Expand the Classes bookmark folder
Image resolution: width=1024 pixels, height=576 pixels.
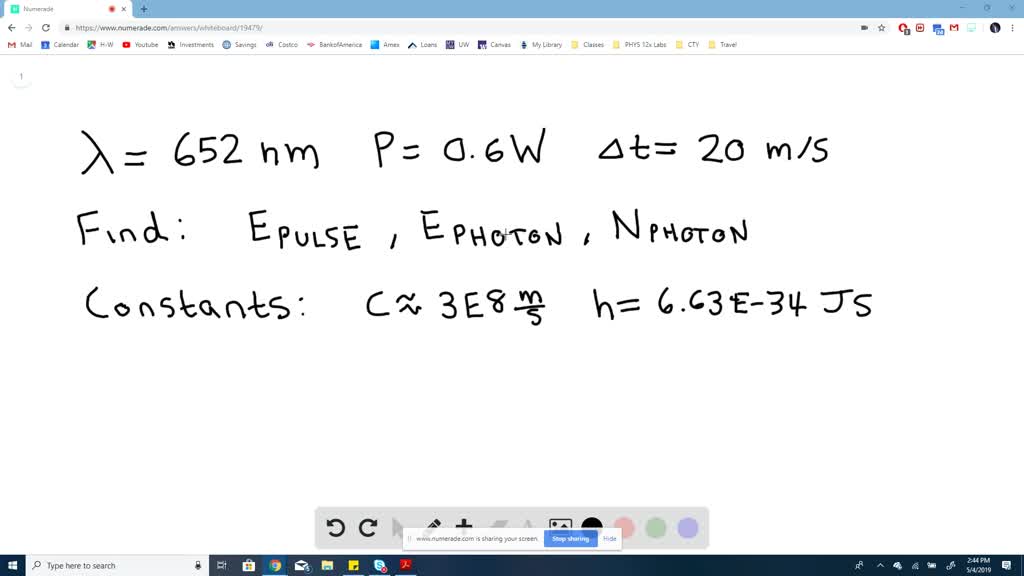coord(588,45)
